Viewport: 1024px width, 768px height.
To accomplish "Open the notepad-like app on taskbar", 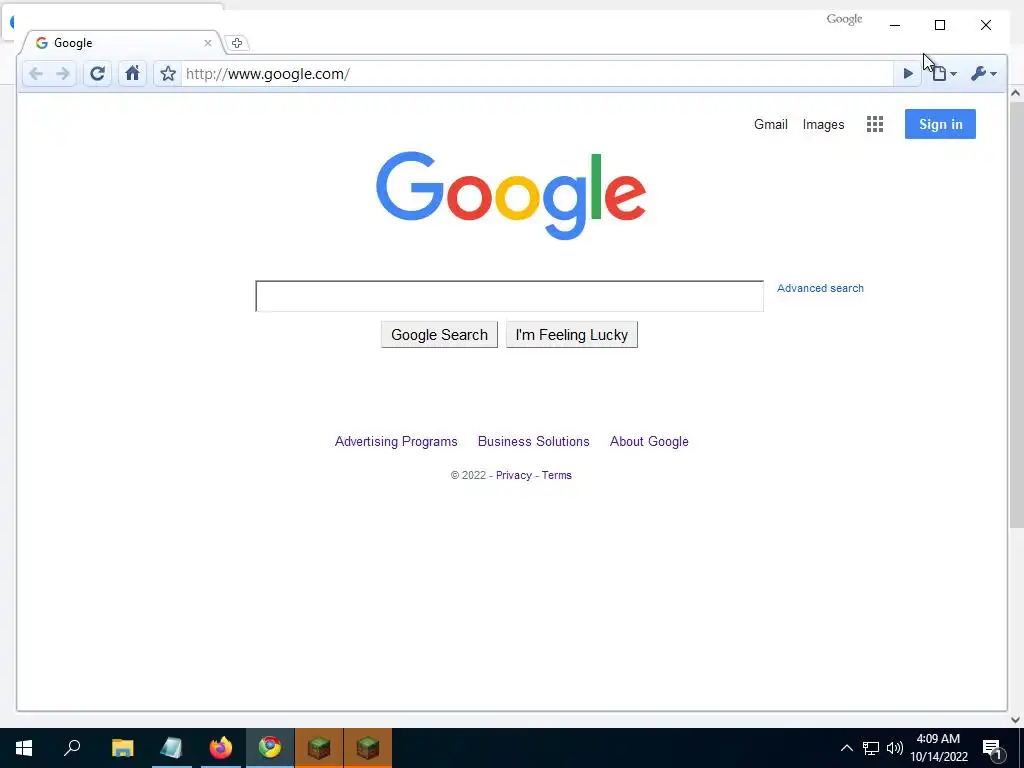I will 171,748.
